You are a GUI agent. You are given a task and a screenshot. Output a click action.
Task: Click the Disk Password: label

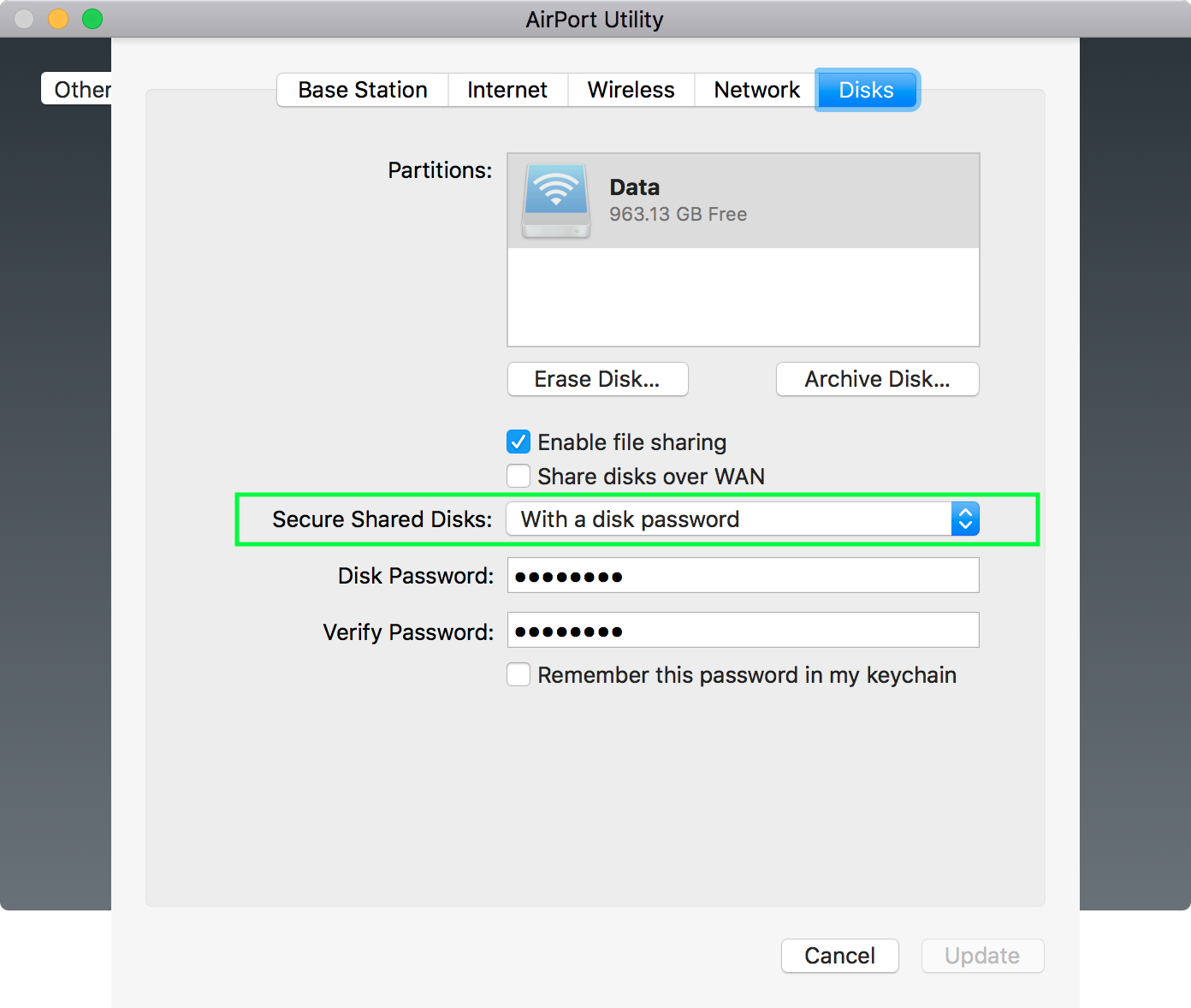point(416,576)
